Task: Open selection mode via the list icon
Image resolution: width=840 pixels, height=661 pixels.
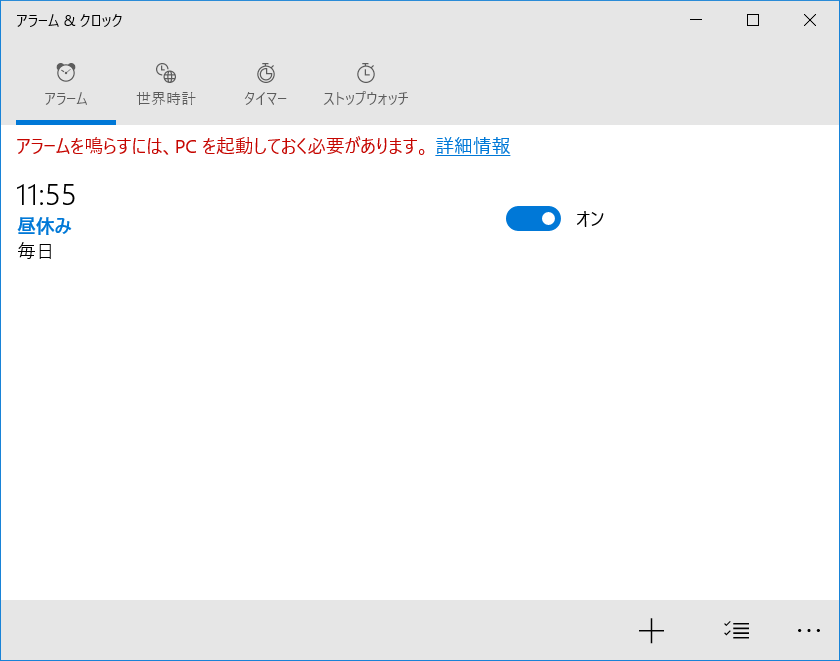Action: coord(737,630)
